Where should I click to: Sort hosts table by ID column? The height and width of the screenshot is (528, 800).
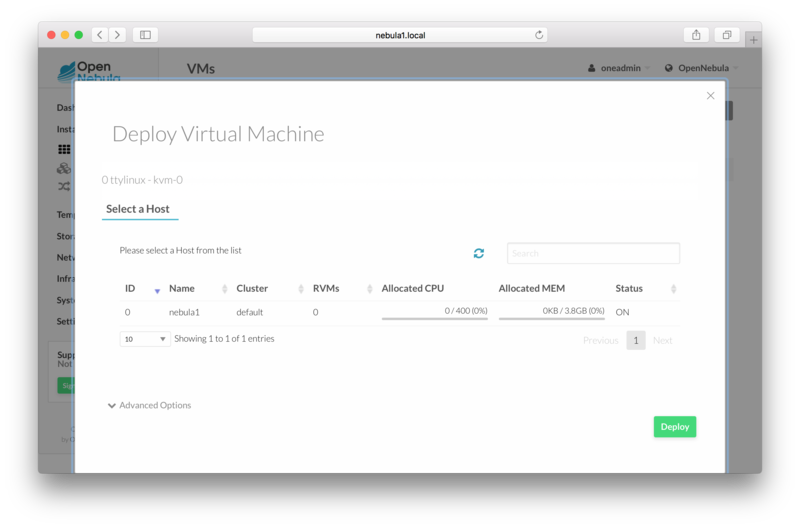(x=142, y=289)
